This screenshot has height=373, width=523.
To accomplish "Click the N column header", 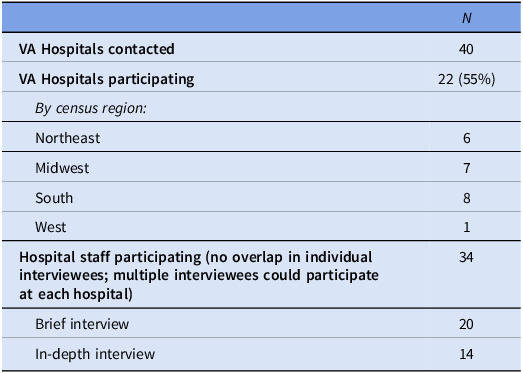I will coord(467,18).
